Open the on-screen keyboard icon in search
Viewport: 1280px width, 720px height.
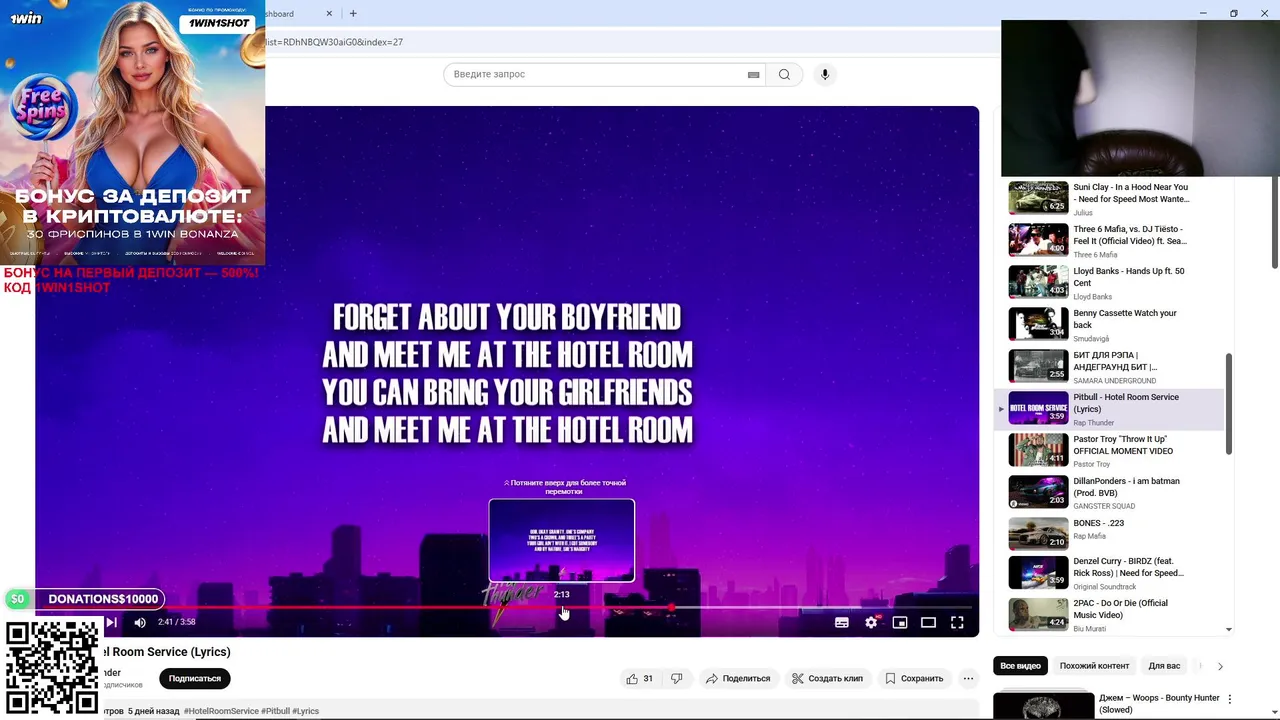(x=754, y=74)
